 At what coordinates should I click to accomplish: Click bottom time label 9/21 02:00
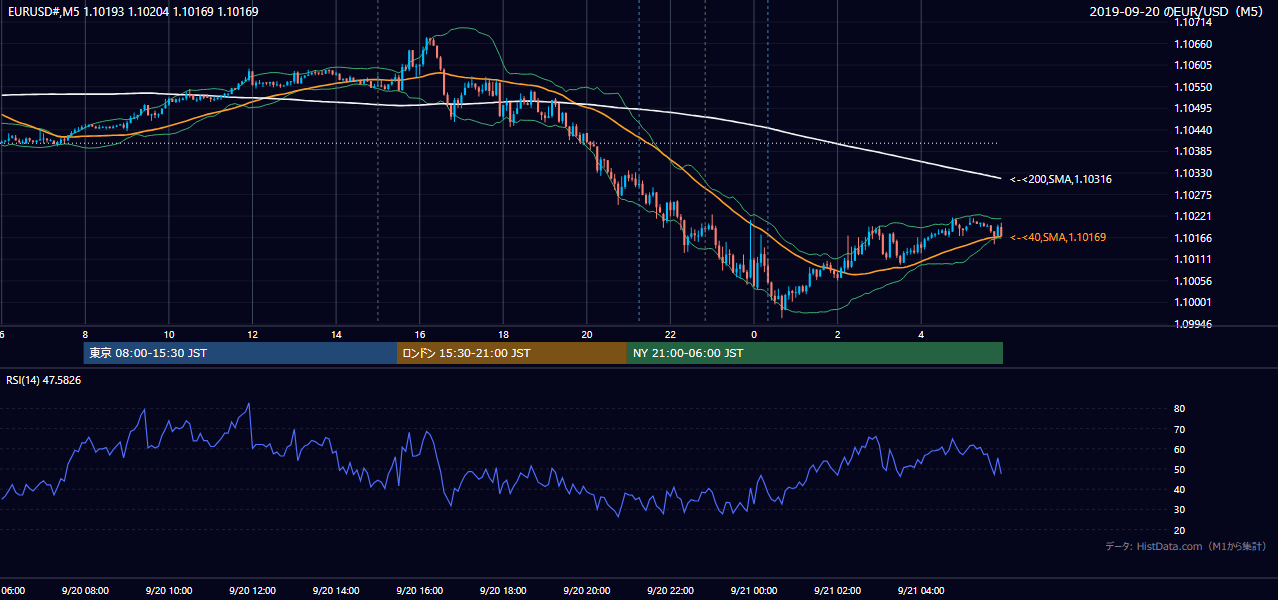837,591
